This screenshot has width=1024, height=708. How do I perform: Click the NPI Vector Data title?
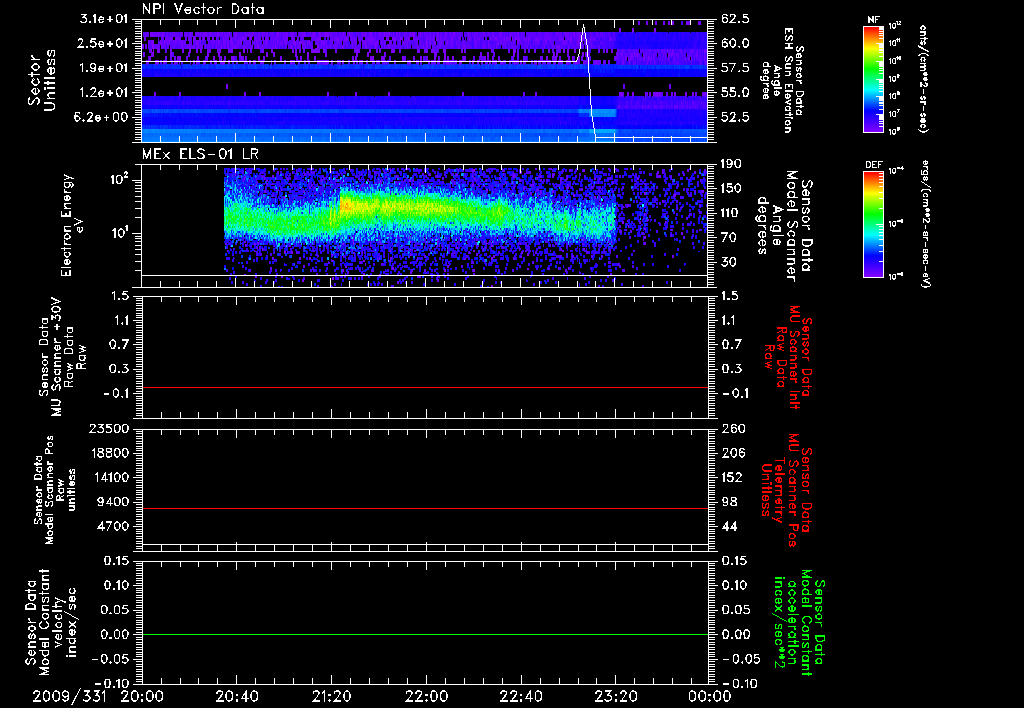click(x=203, y=9)
